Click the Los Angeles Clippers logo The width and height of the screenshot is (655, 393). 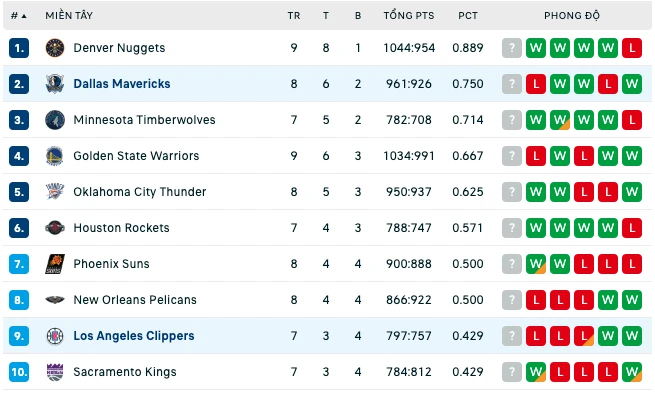tap(55, 336)
